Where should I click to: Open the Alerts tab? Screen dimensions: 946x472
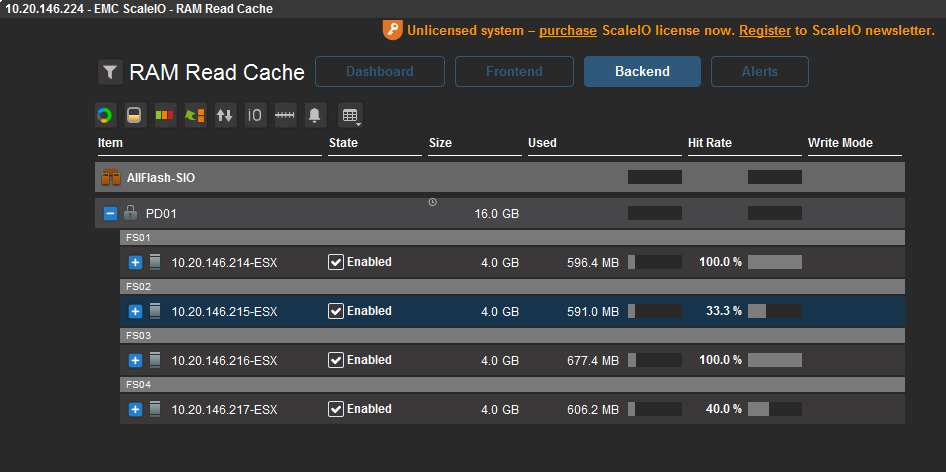point(760,71)
